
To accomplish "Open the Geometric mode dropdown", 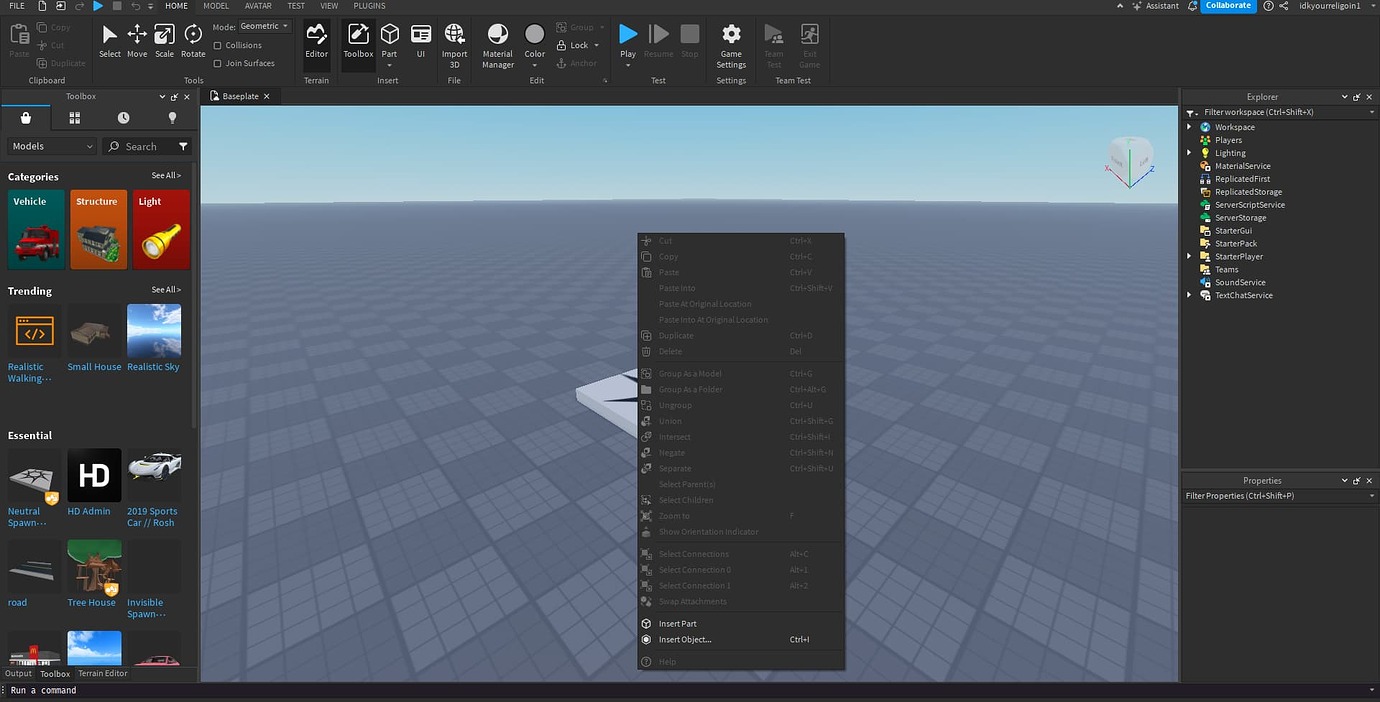I will pyautogui.click(x=262, y=25).
